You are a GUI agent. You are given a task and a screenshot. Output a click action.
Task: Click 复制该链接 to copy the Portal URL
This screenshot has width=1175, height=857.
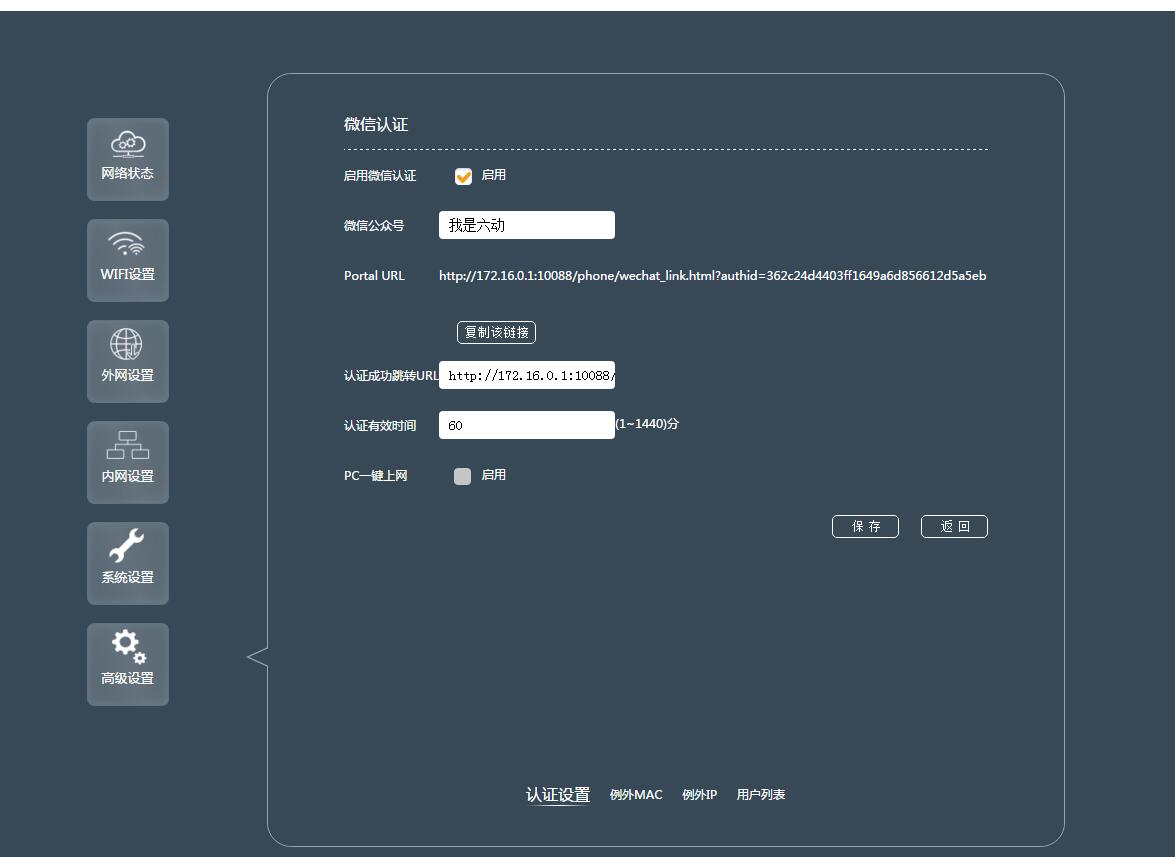[x=496, y=332]
